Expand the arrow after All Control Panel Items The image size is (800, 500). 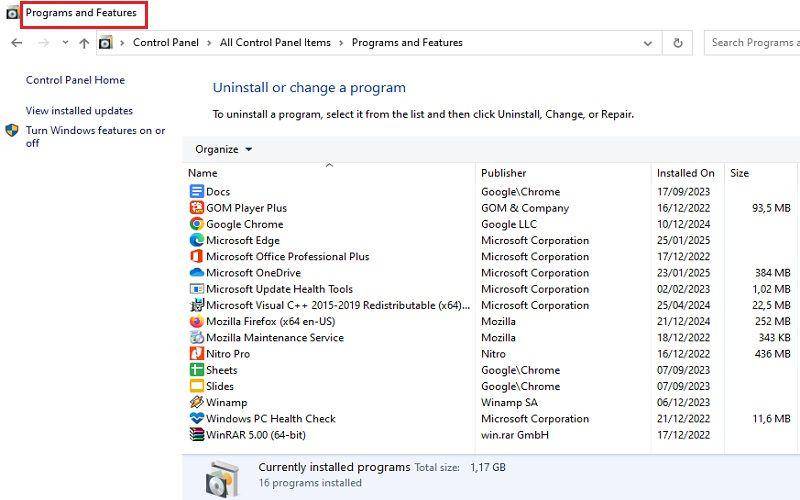click(341, 43)
